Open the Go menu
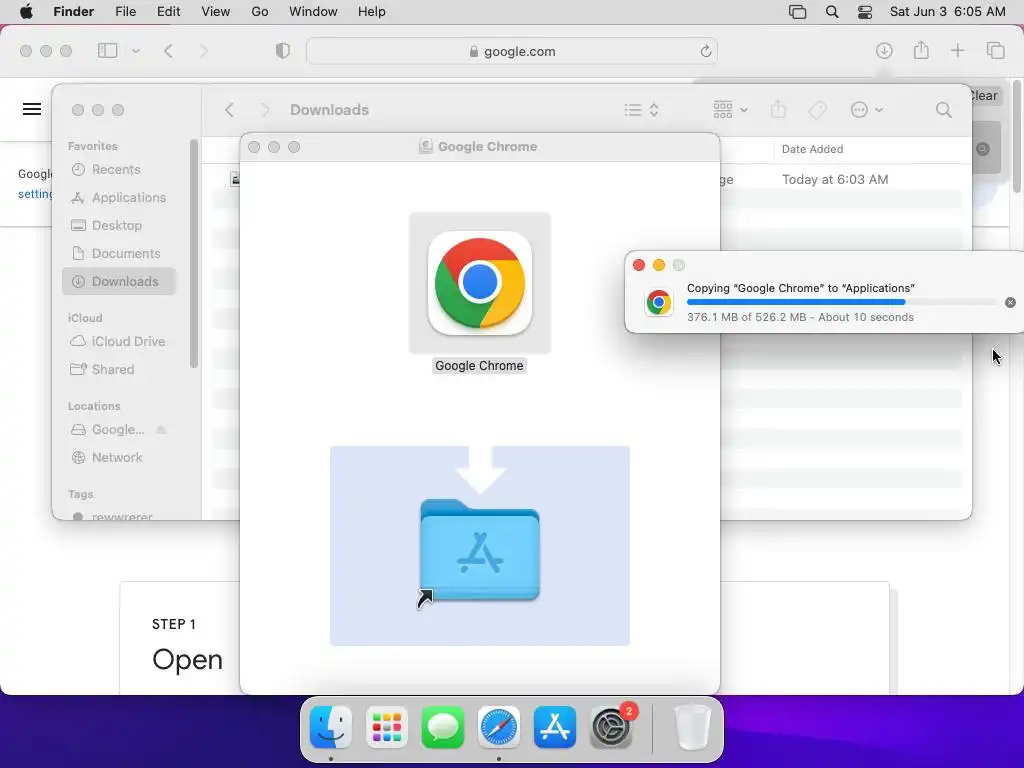Image resolution: width=1024 pixels, height=768 pixels. tap(260, 12)
